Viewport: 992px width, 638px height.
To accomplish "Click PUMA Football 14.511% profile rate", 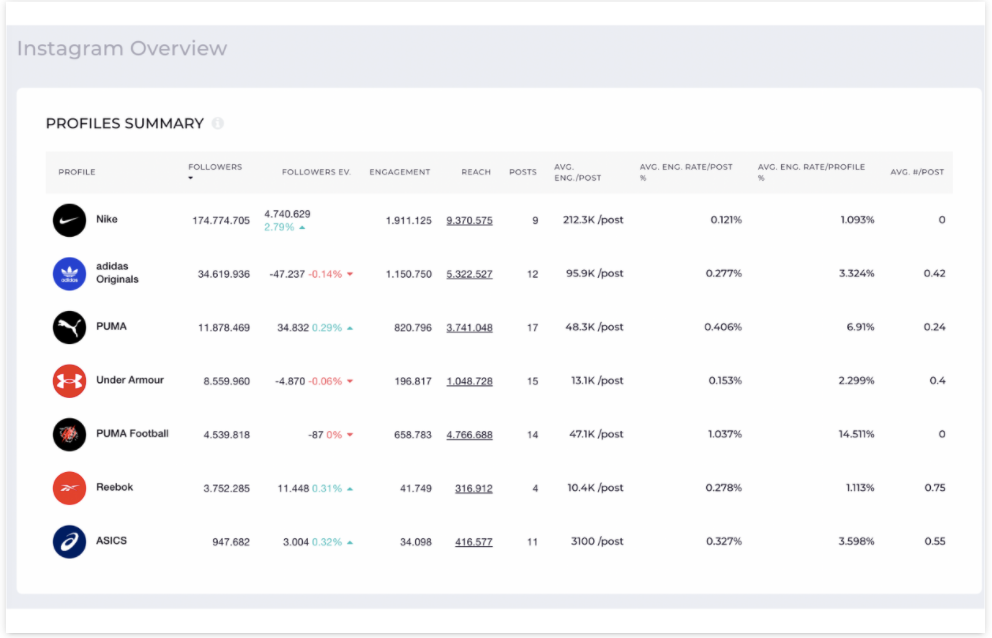I will click(857, 434).
